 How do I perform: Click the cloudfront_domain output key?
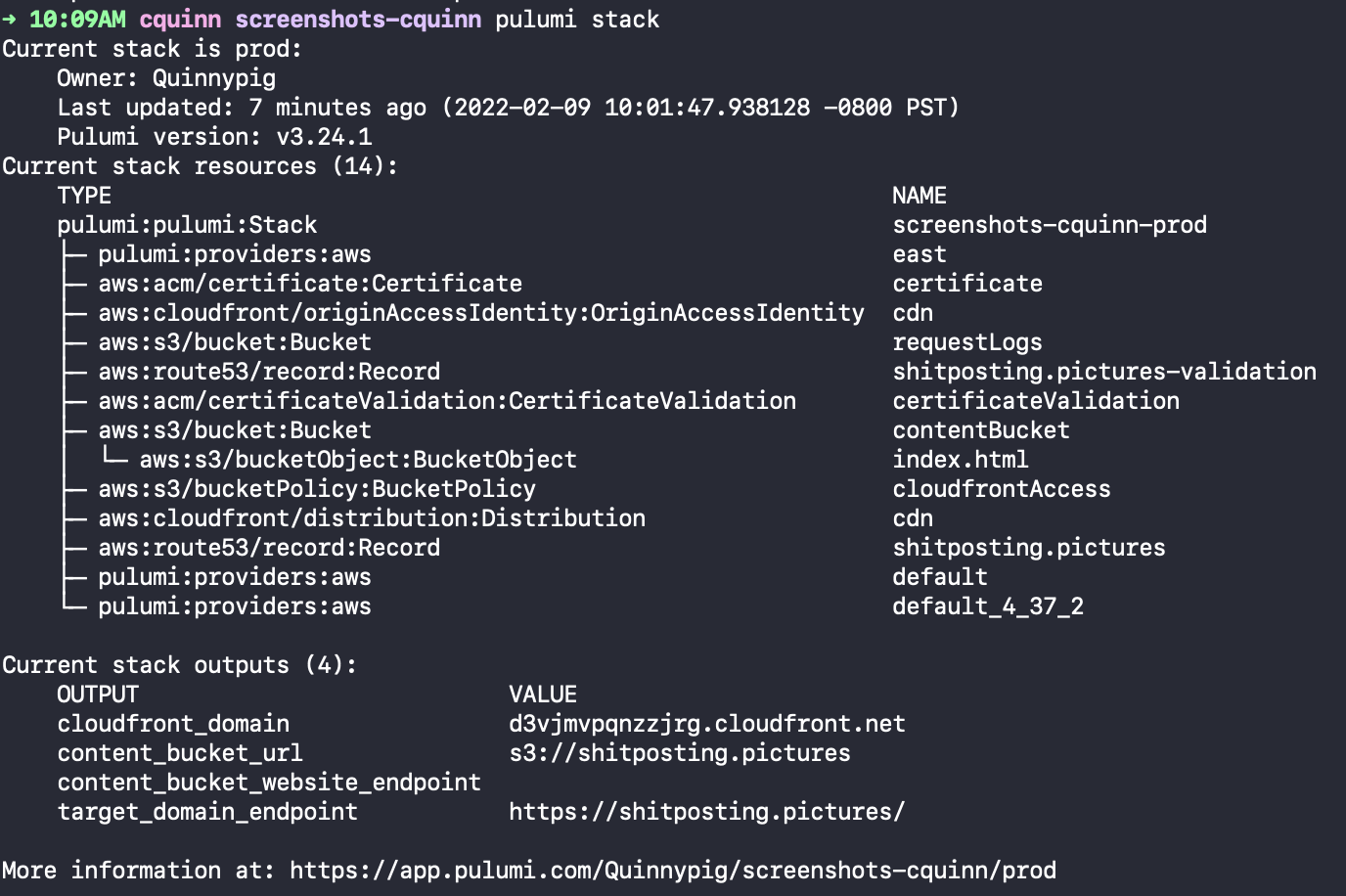click(173, 724)
